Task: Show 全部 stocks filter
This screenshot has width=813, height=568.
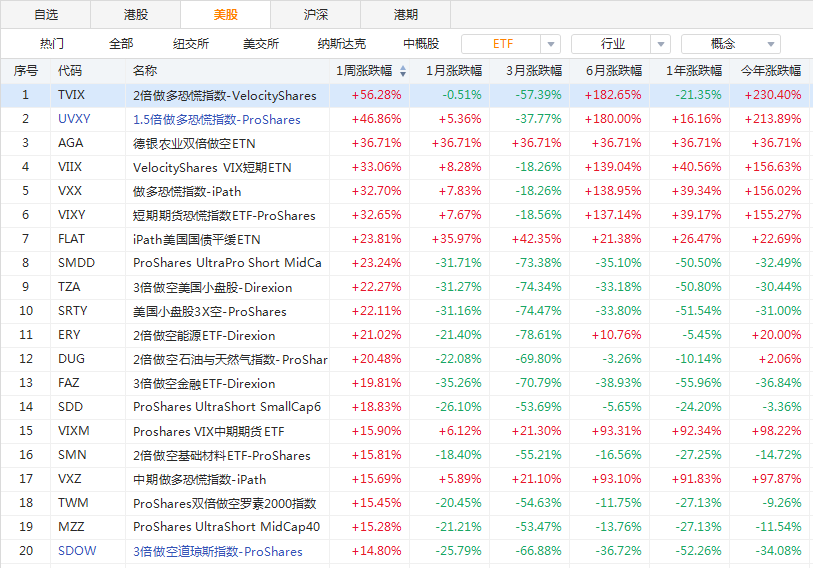Action: (x=121, y=44)
